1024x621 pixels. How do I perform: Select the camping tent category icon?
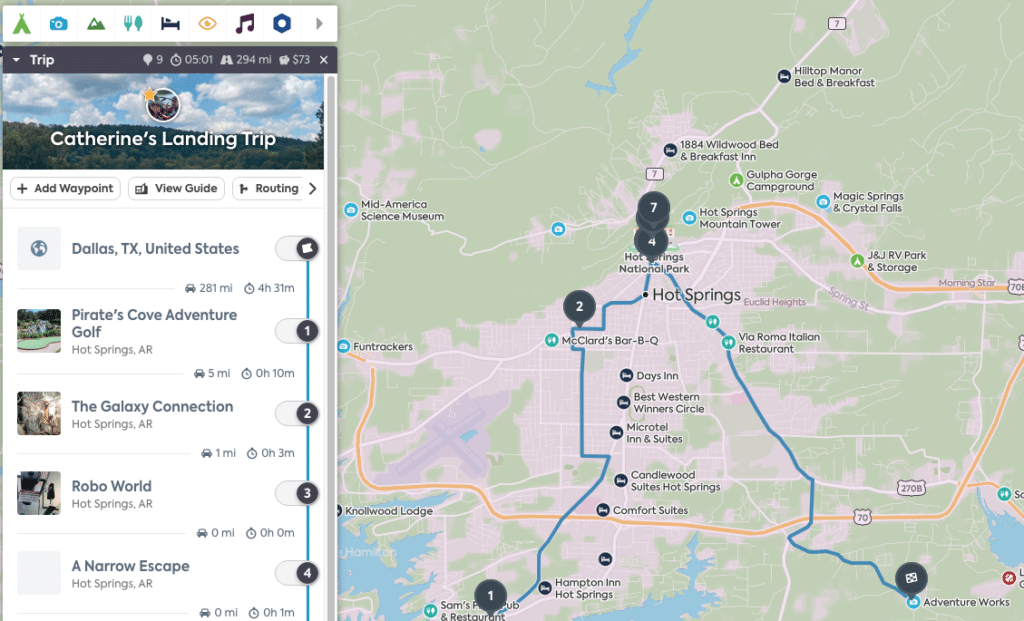click(x=22, y=24)
